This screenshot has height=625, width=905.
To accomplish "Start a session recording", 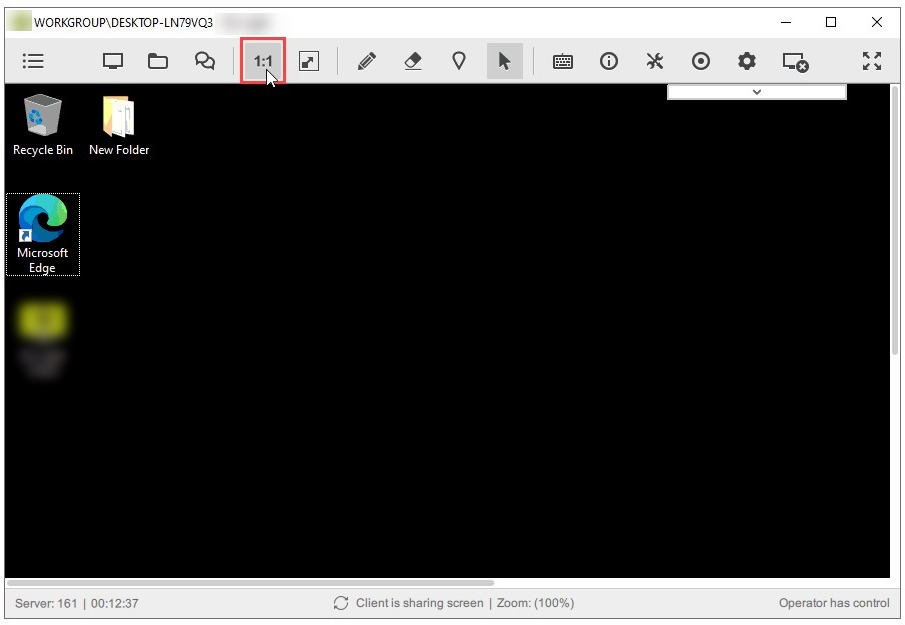I will 700,61.
